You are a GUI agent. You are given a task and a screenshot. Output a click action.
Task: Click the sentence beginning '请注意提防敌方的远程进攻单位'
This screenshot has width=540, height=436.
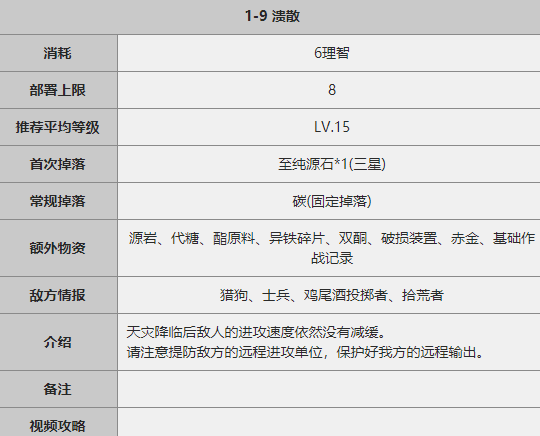(305, 352)
